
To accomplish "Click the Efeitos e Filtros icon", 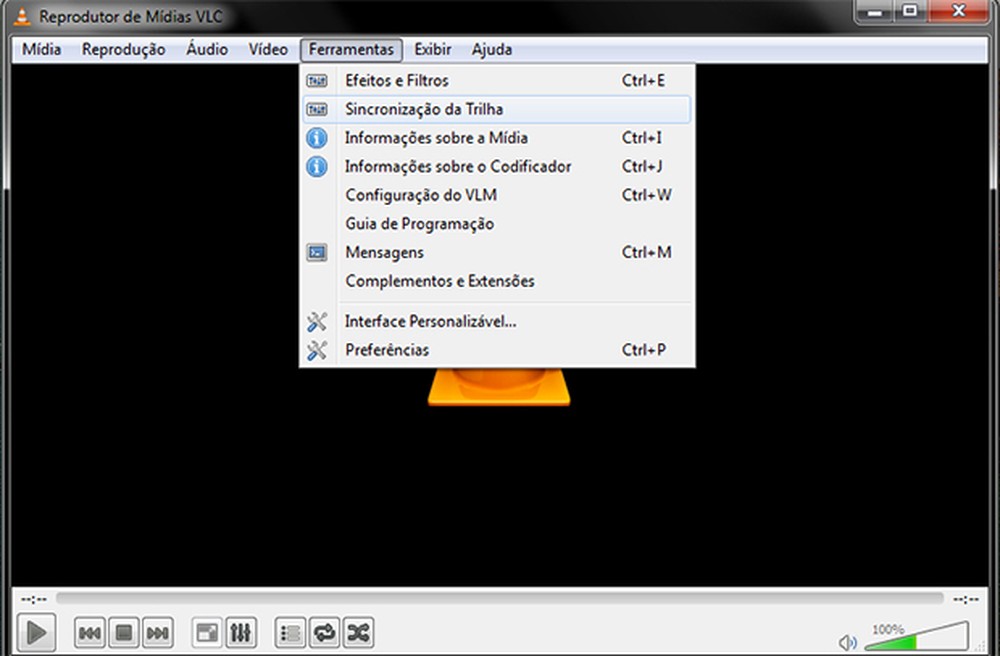I will pos(317,80).
